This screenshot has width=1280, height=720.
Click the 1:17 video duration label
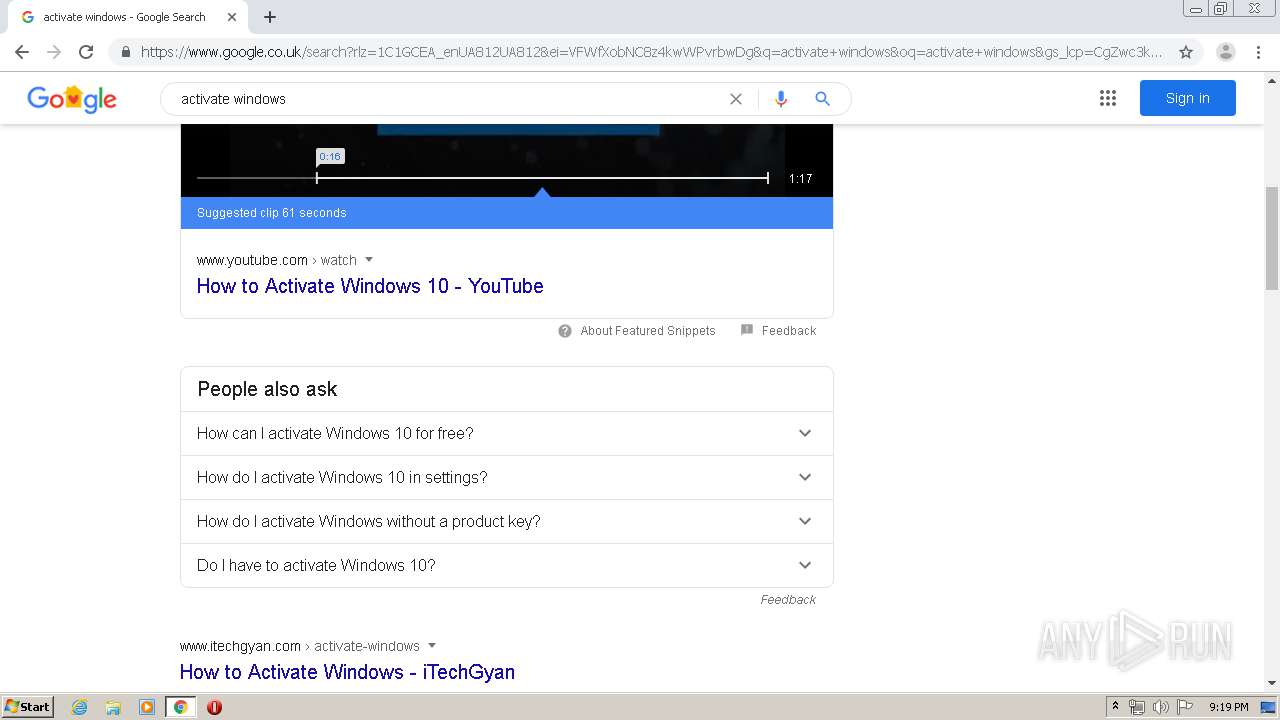(800, 179)
